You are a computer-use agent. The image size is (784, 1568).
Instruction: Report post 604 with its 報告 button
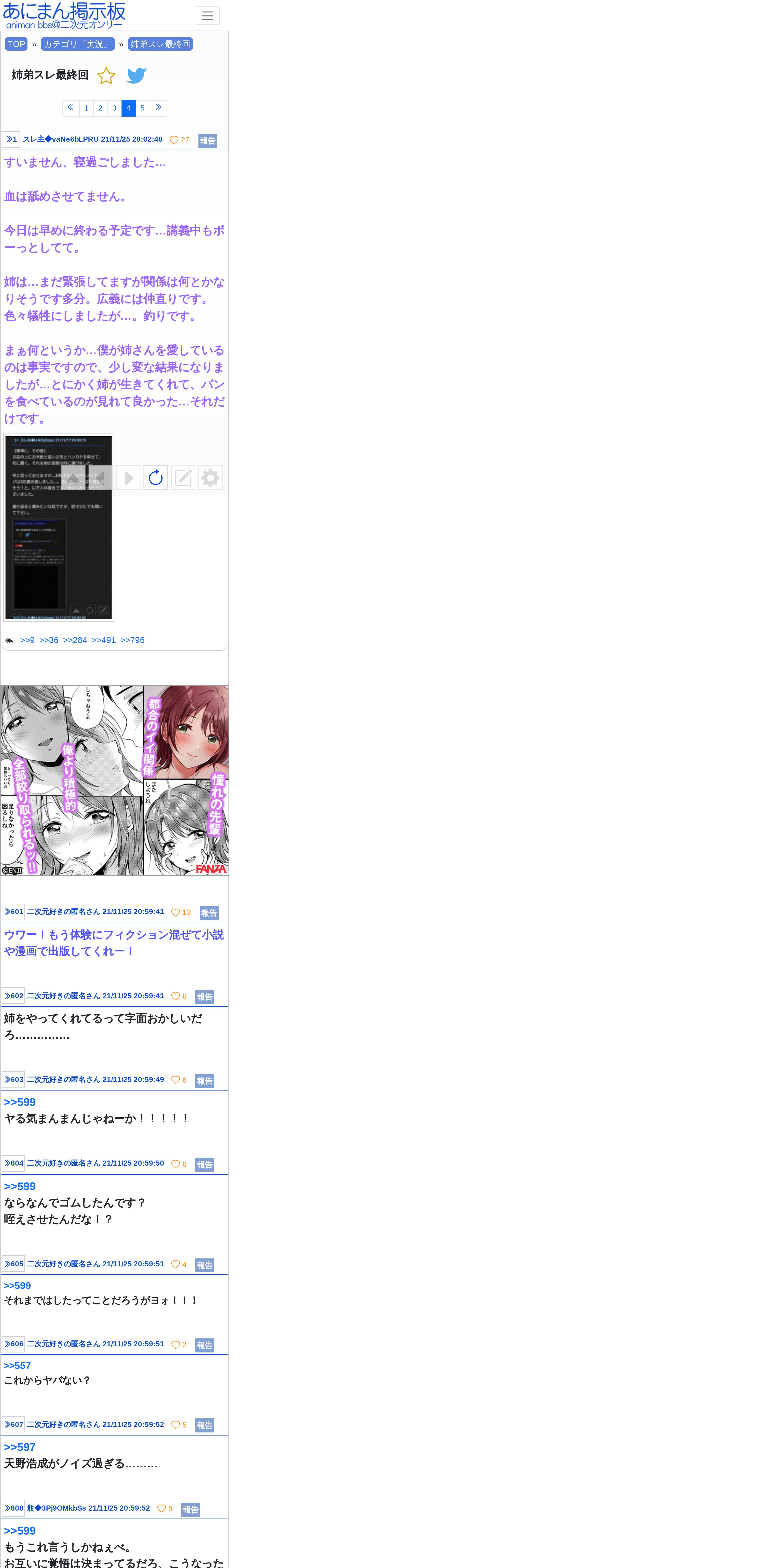205,1164
